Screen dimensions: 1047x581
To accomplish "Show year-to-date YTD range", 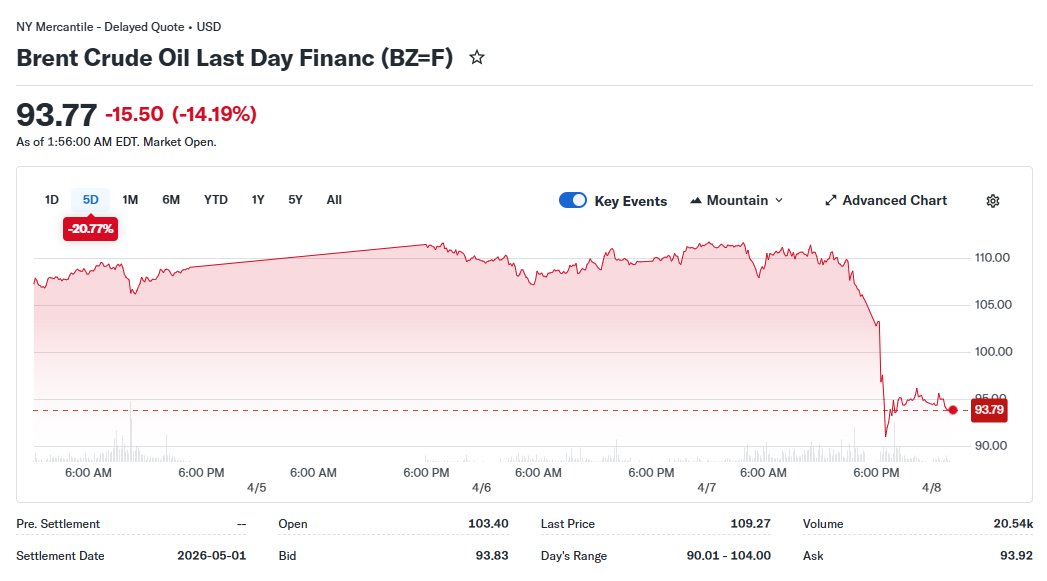I will point(216,200).
